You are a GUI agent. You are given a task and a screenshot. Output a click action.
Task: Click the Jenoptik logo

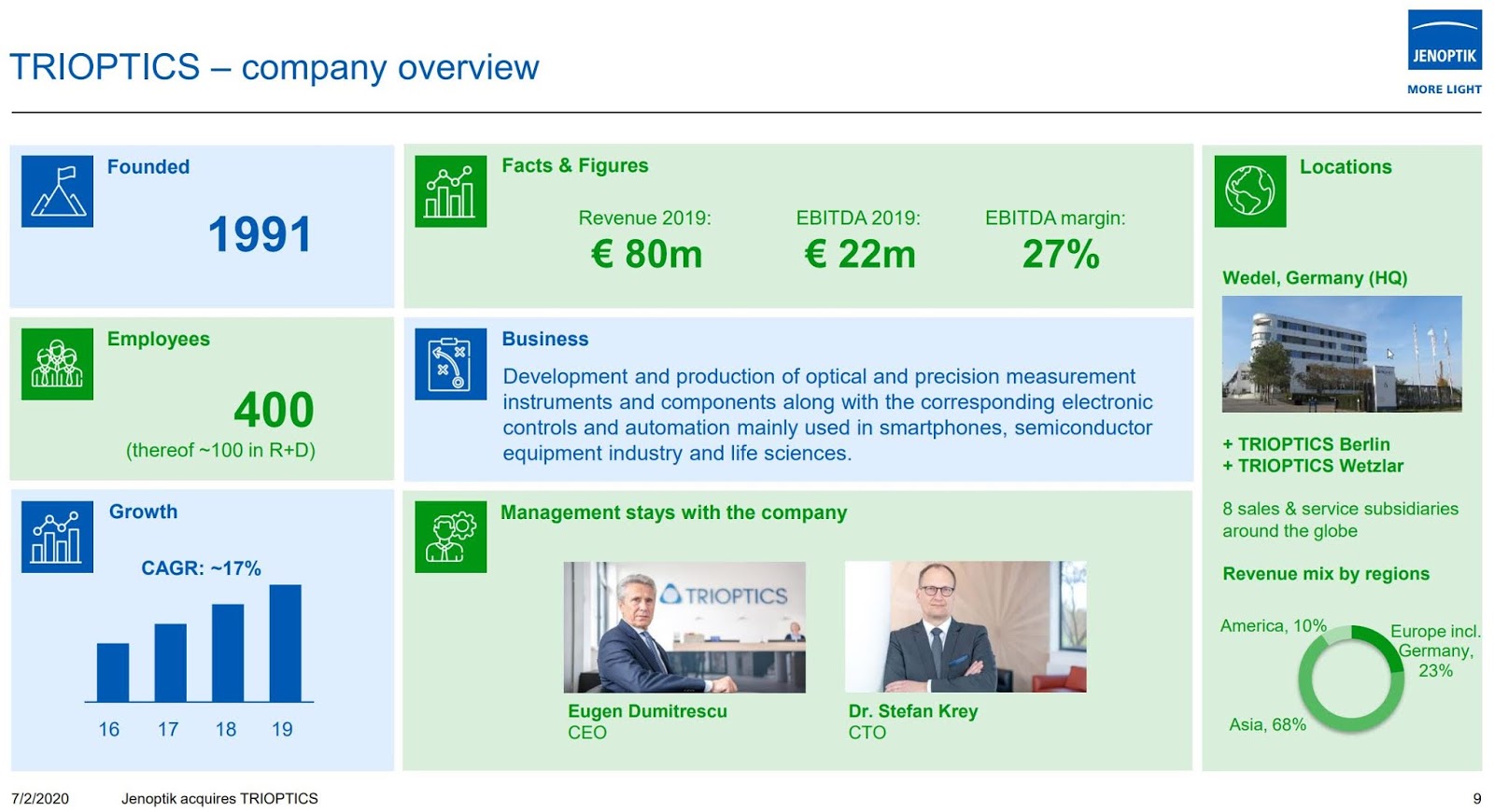1444,41
